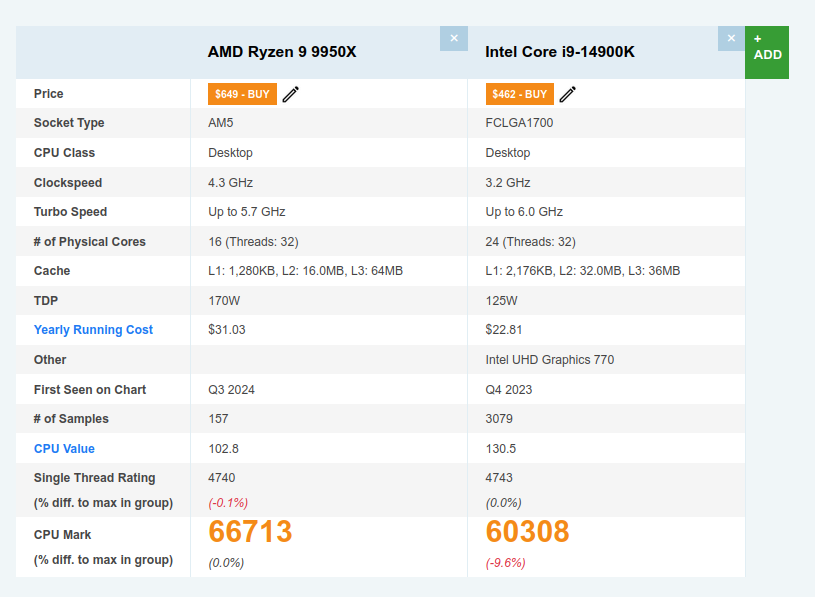Click the Q4 2023 first seen value
Image resolution: width=815 pixels, height=597 pixels.
[509, 390]
